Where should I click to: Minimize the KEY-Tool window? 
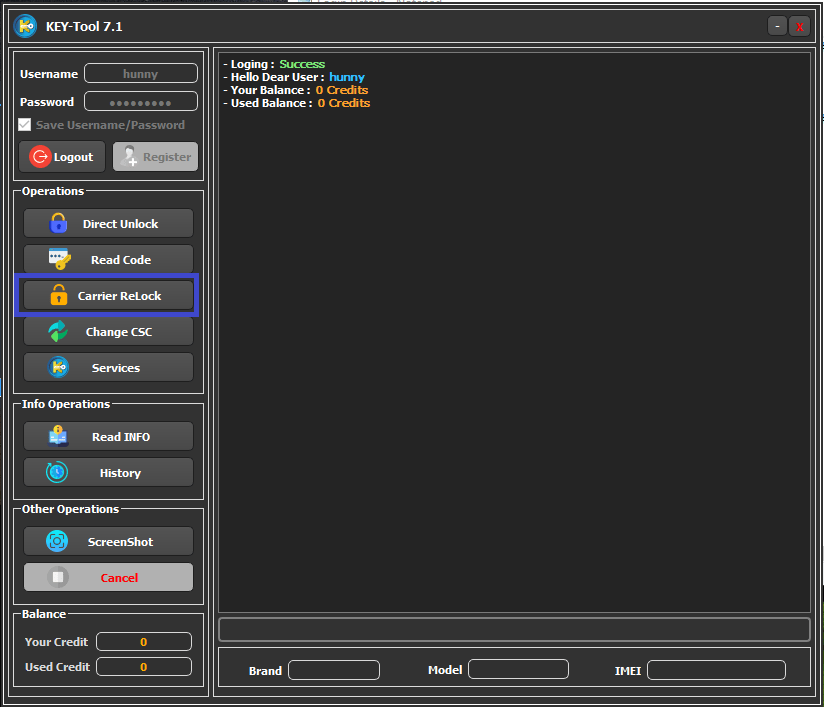point(777,26)
